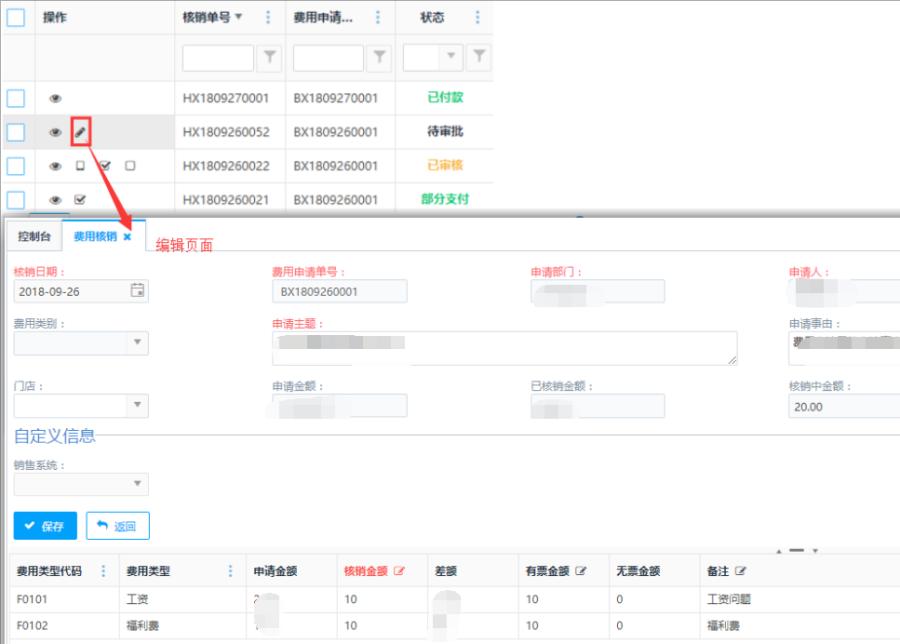
Task: Click the pencil edit icon for HX1809260052
Action: coord(81,132)
